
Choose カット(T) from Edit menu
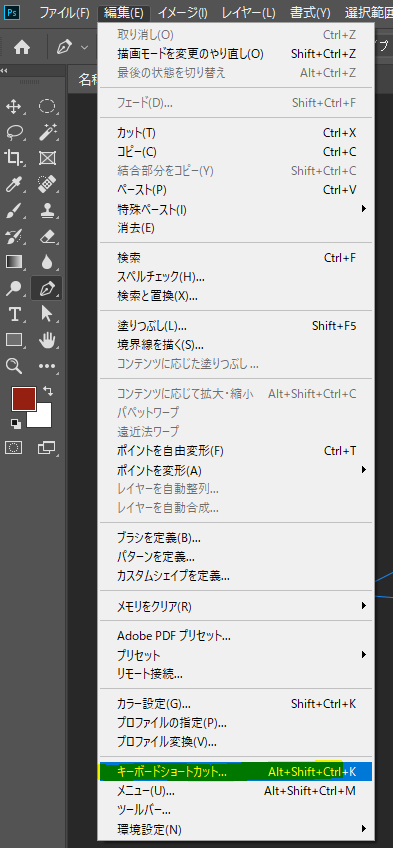235,132
